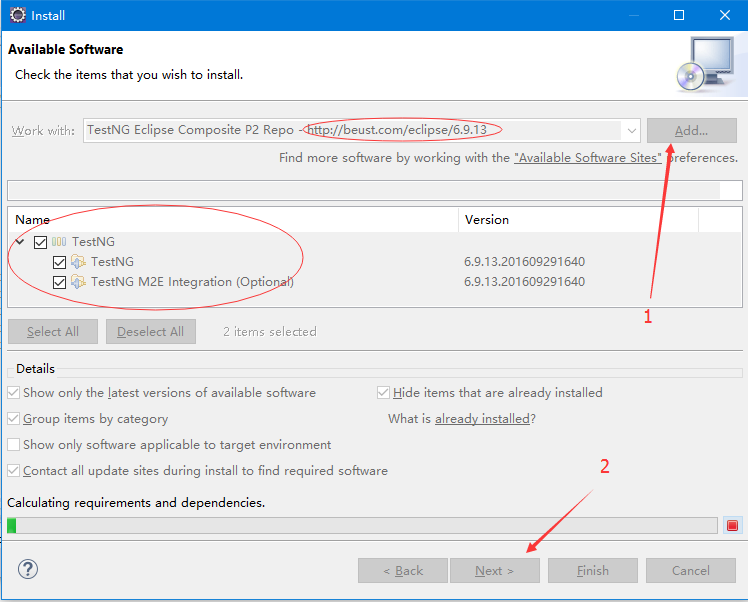Collapse the TestNG category tree arrow

[x=20, y=242]
